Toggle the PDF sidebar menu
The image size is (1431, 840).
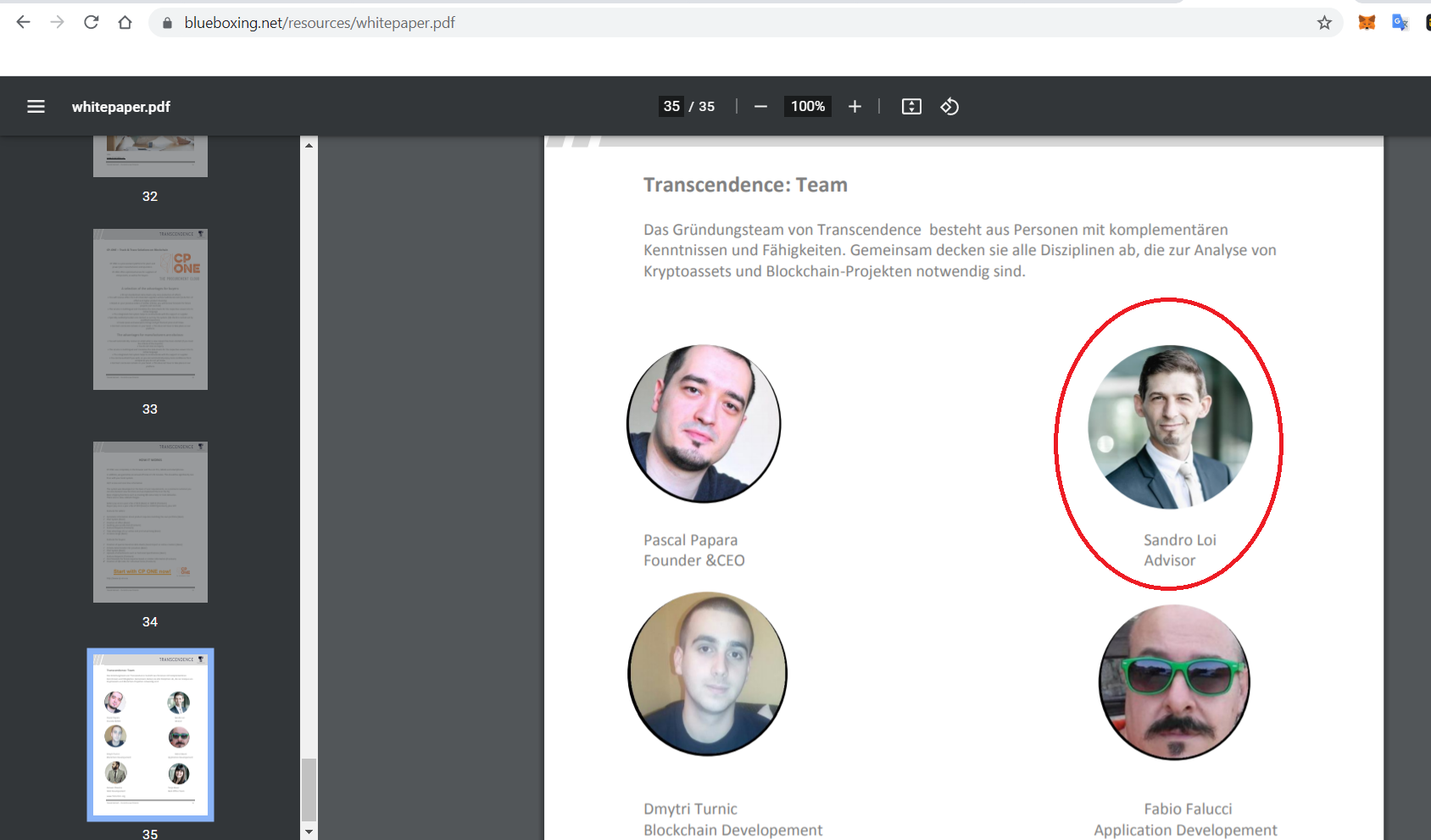36,107
